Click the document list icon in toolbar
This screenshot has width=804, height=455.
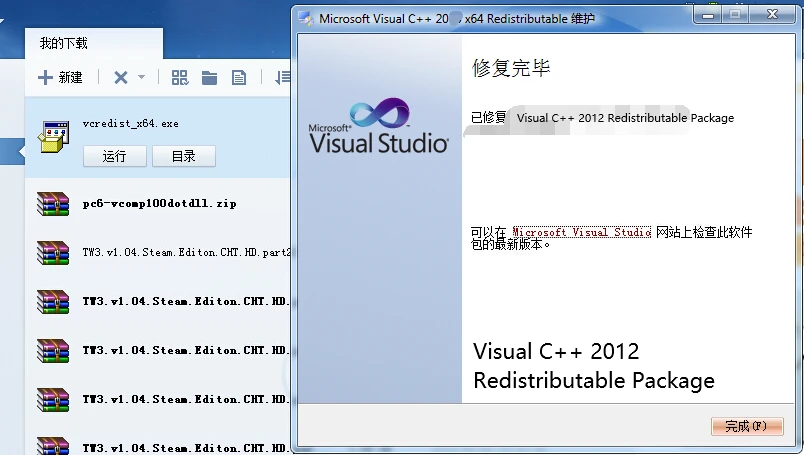tap(238, 77)
